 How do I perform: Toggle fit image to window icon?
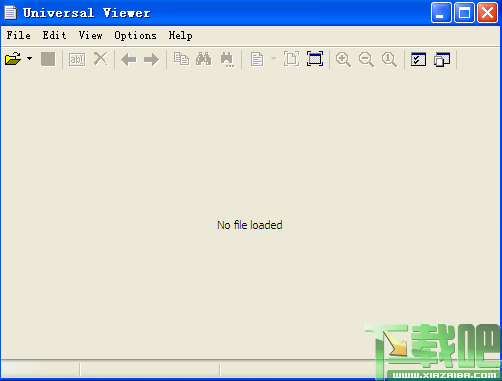[292, 59]
